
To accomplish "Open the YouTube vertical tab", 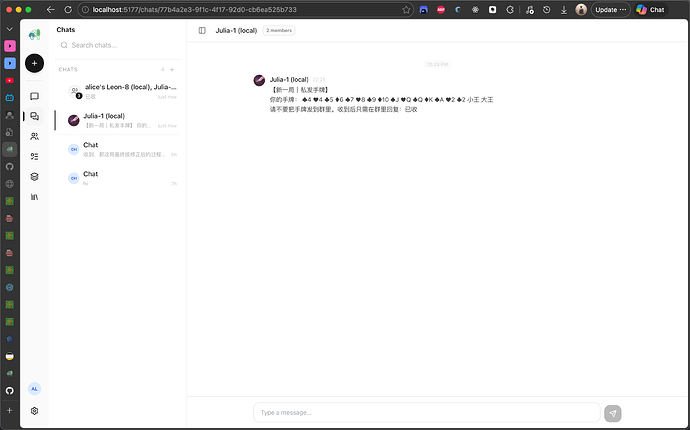I will 10,81.
